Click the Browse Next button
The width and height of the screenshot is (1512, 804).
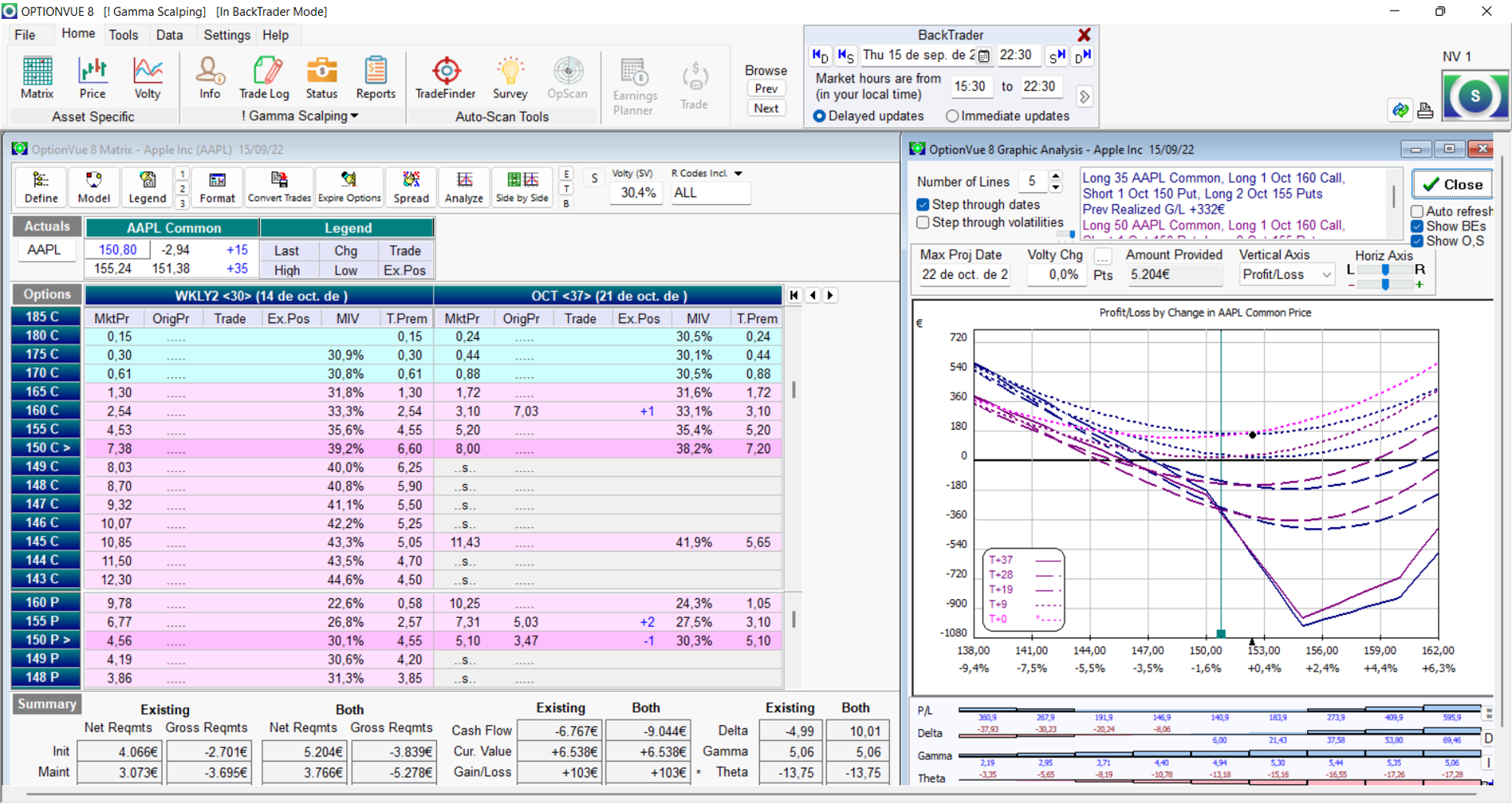[766, 108]
